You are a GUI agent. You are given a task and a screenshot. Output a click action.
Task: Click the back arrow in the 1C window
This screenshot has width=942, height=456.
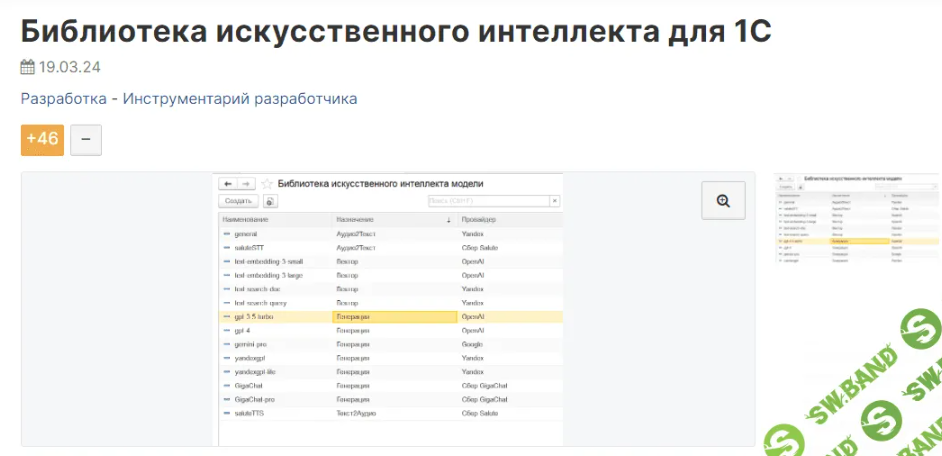click(x=228, y=184)
